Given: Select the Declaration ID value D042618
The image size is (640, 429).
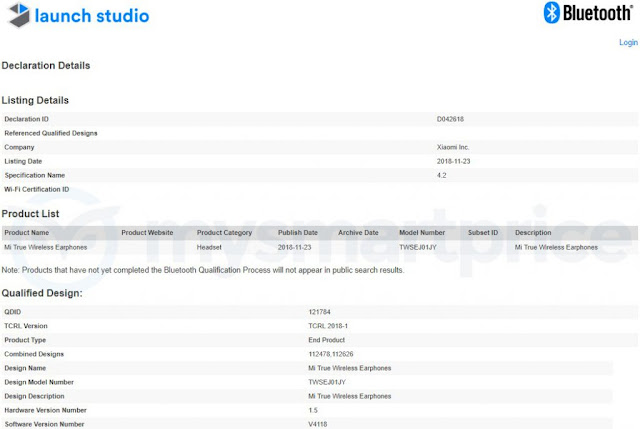Looking at the screenshot, I should point(450,119).
